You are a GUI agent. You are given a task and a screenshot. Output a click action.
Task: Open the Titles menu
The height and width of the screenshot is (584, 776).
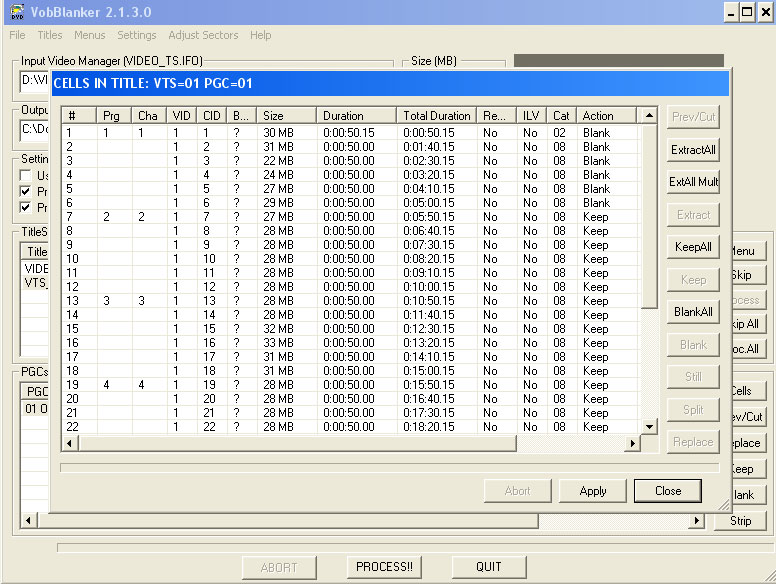pos(50,35)
